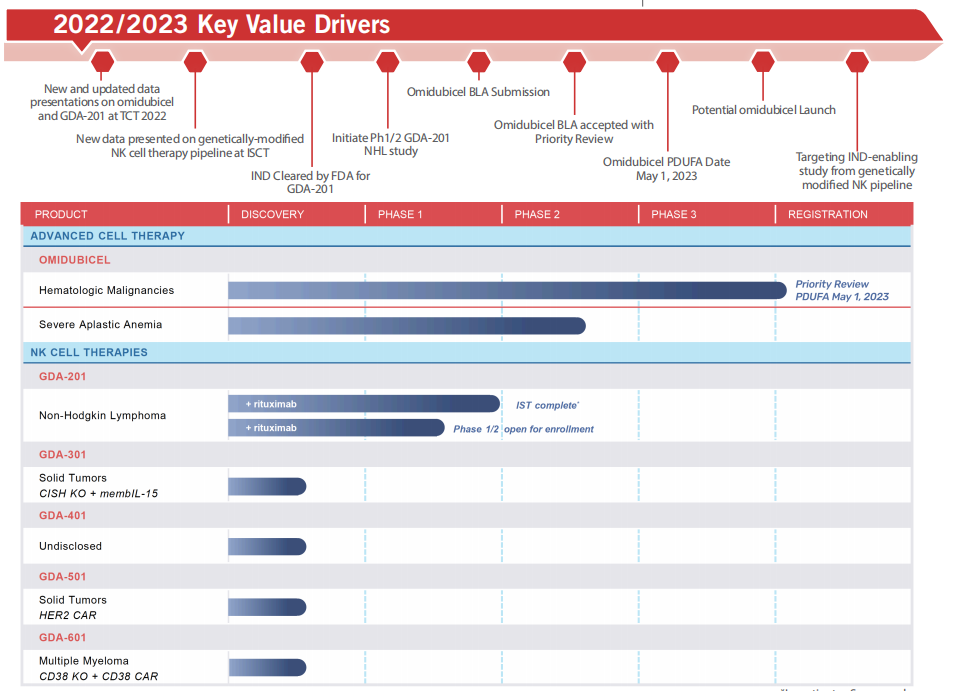This screenshot has width=954, height=691.
Task: Click the hexagon marker for TCT 2022 data presentations
Action: (x=102, y=62)
